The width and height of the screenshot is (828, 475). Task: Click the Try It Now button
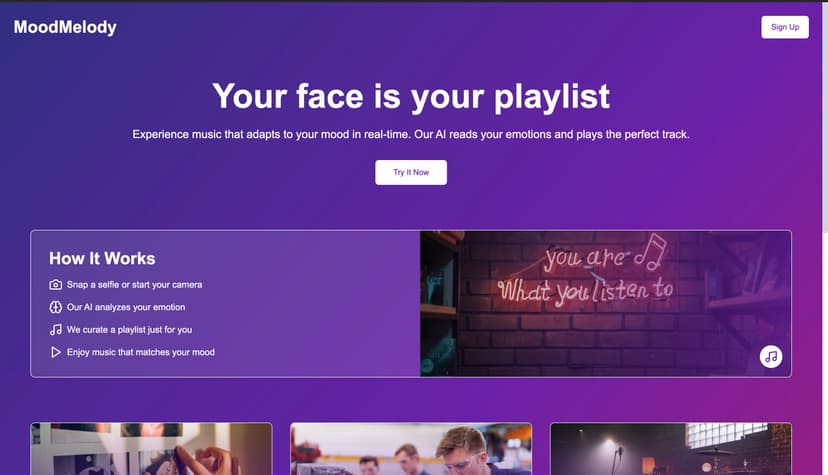point(411,173)
